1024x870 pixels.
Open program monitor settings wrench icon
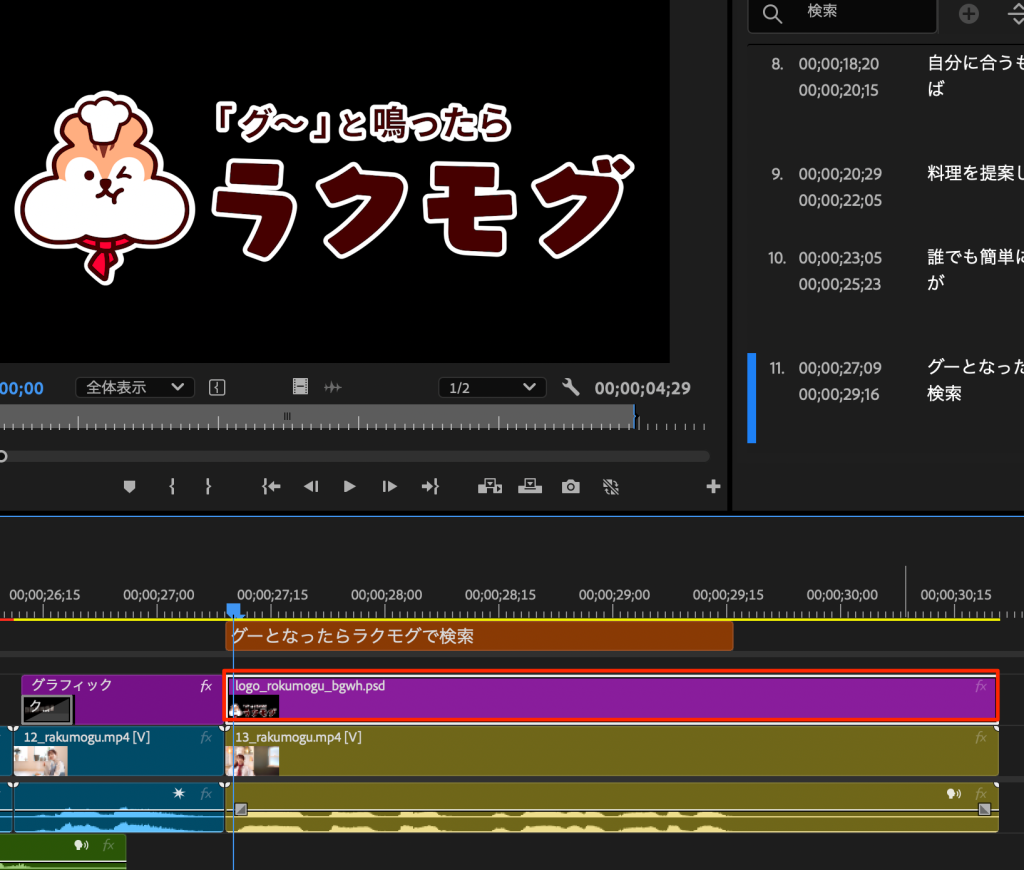[571, 387]
